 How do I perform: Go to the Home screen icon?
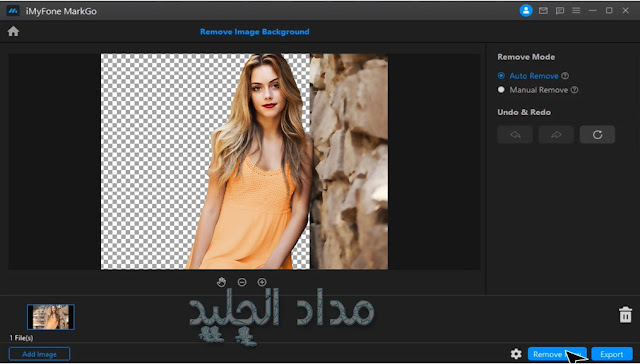coord(13,31)
